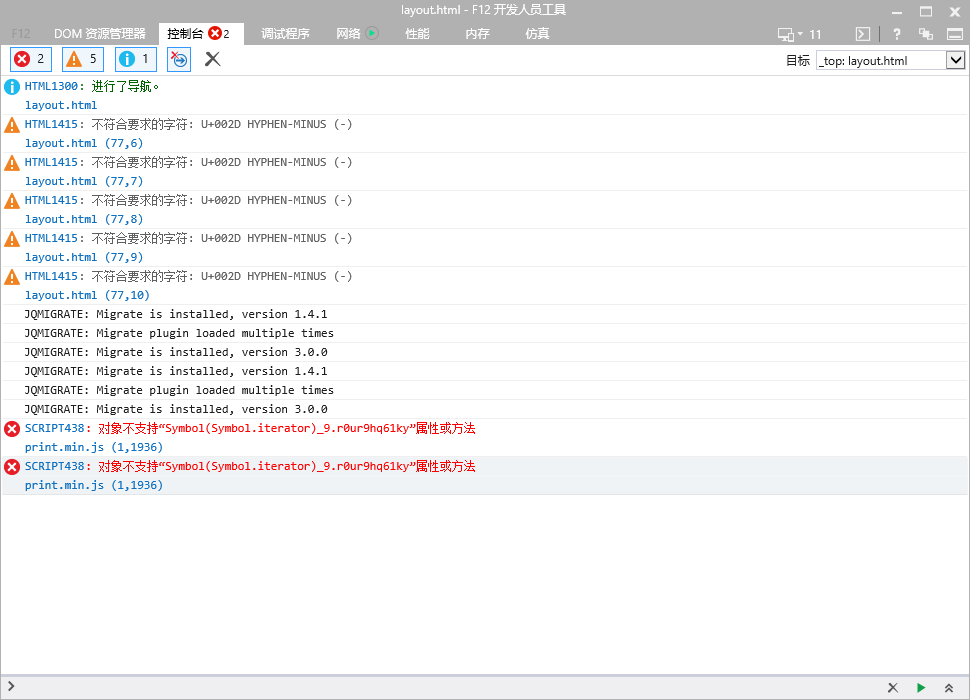This screenshot has height=700, width=970.
Task: Toggle display of warning messages filter
Action: point(82,59)
